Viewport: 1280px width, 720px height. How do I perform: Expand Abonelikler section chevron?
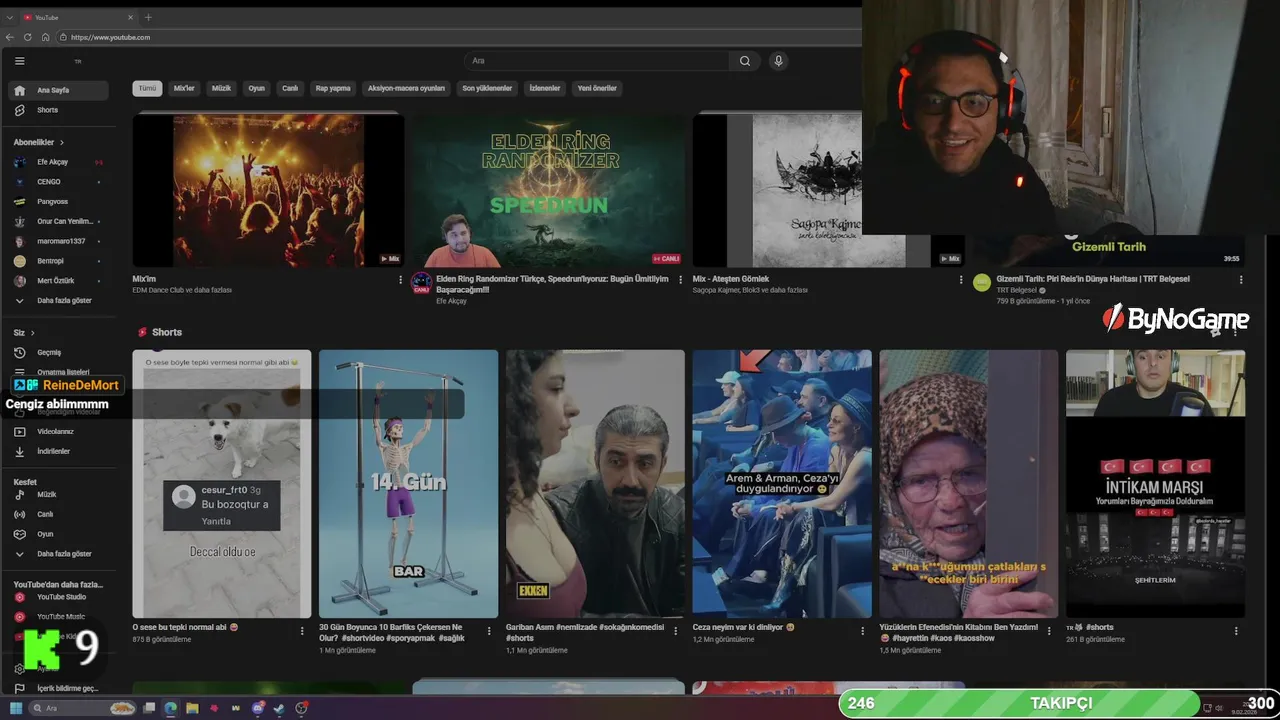[x=61, y=143]
